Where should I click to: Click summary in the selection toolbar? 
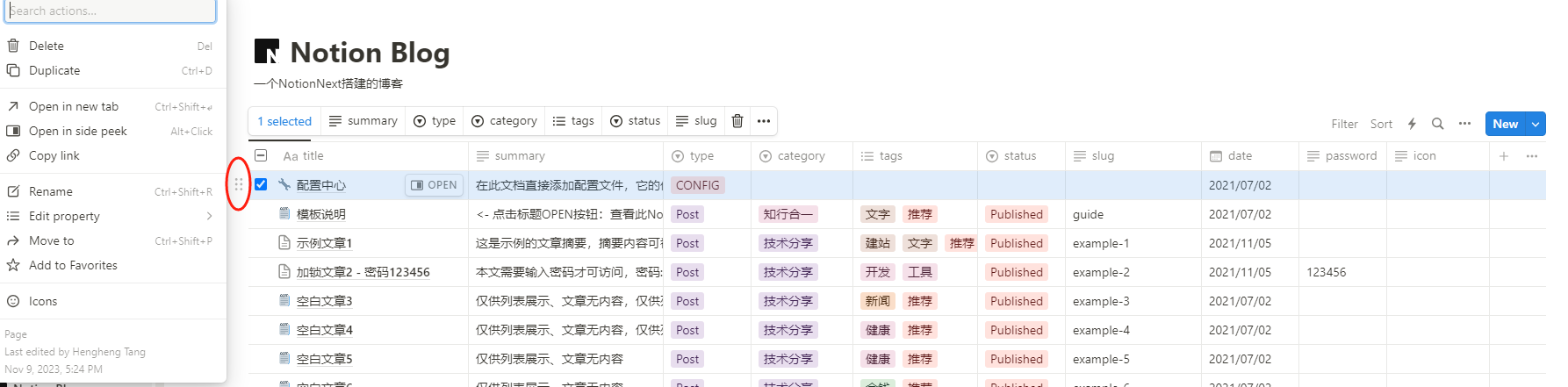tap(363, 121)
